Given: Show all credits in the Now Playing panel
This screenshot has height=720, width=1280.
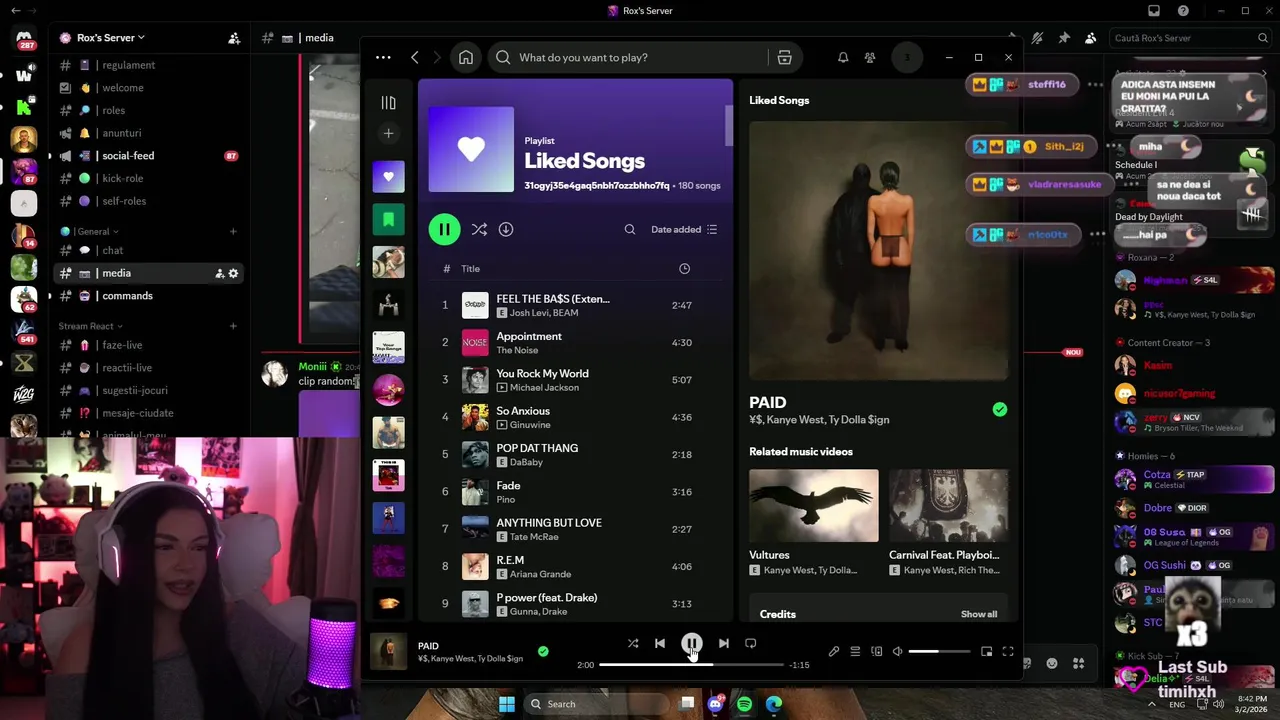Looking at the screenshot, I should coord(979,614).
